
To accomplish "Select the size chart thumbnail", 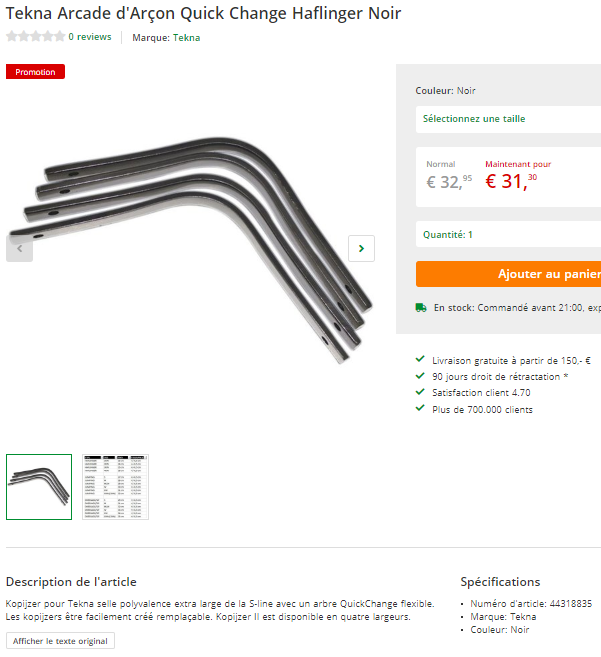I will (x=115, y=487).
